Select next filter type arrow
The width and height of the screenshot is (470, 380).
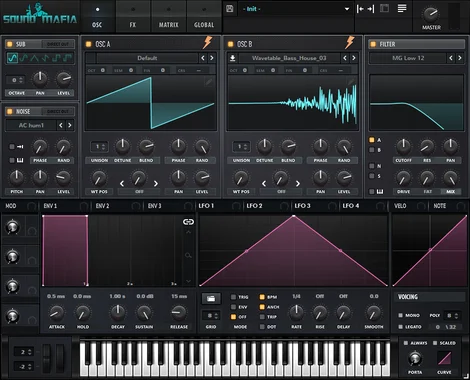(460, 58)
